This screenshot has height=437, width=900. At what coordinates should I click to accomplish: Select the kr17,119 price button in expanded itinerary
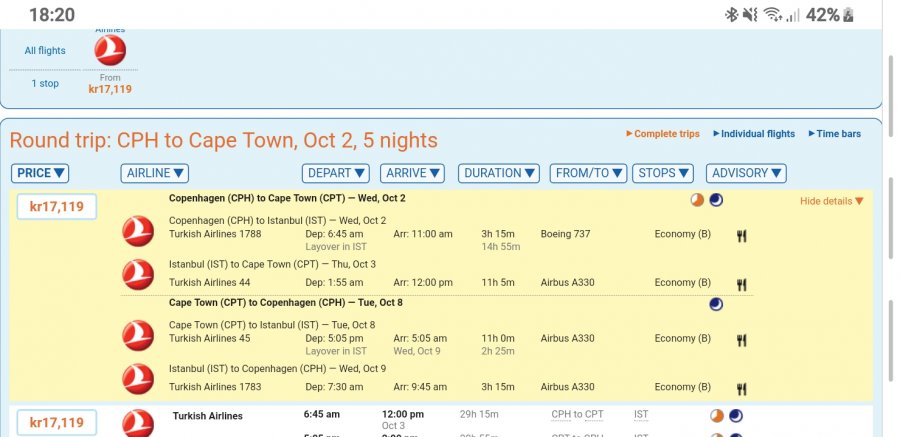56,208
